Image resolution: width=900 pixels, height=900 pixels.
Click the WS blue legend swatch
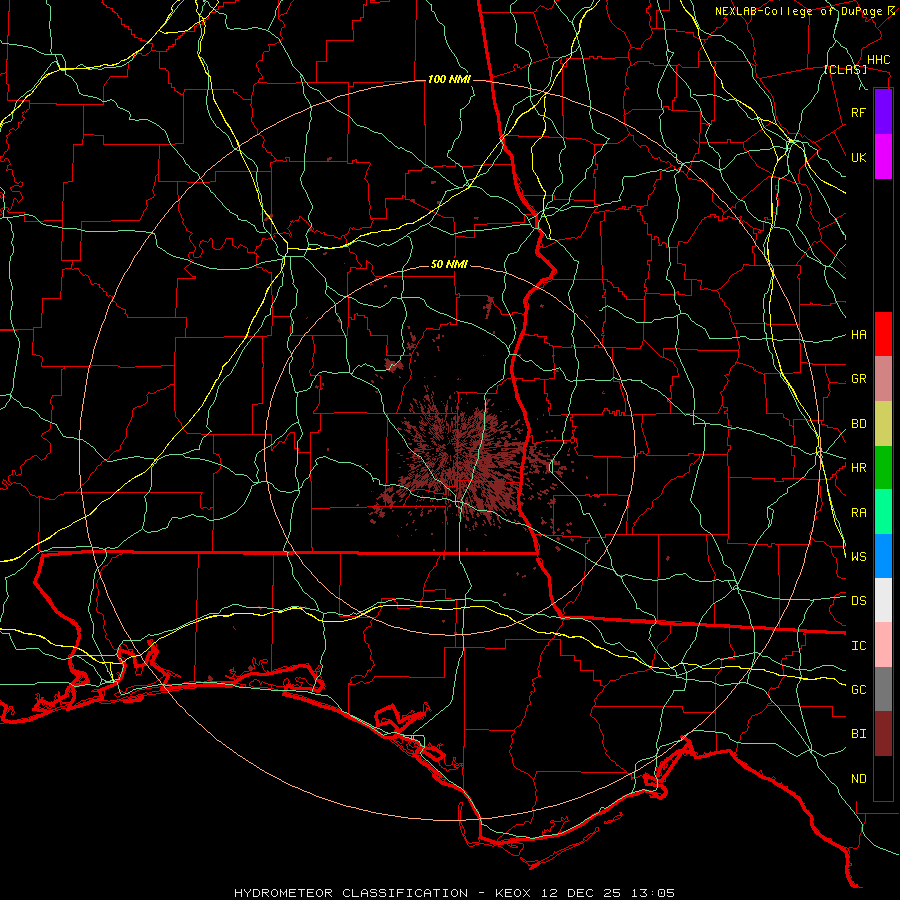pyautogui.click(x=883, y=556)
